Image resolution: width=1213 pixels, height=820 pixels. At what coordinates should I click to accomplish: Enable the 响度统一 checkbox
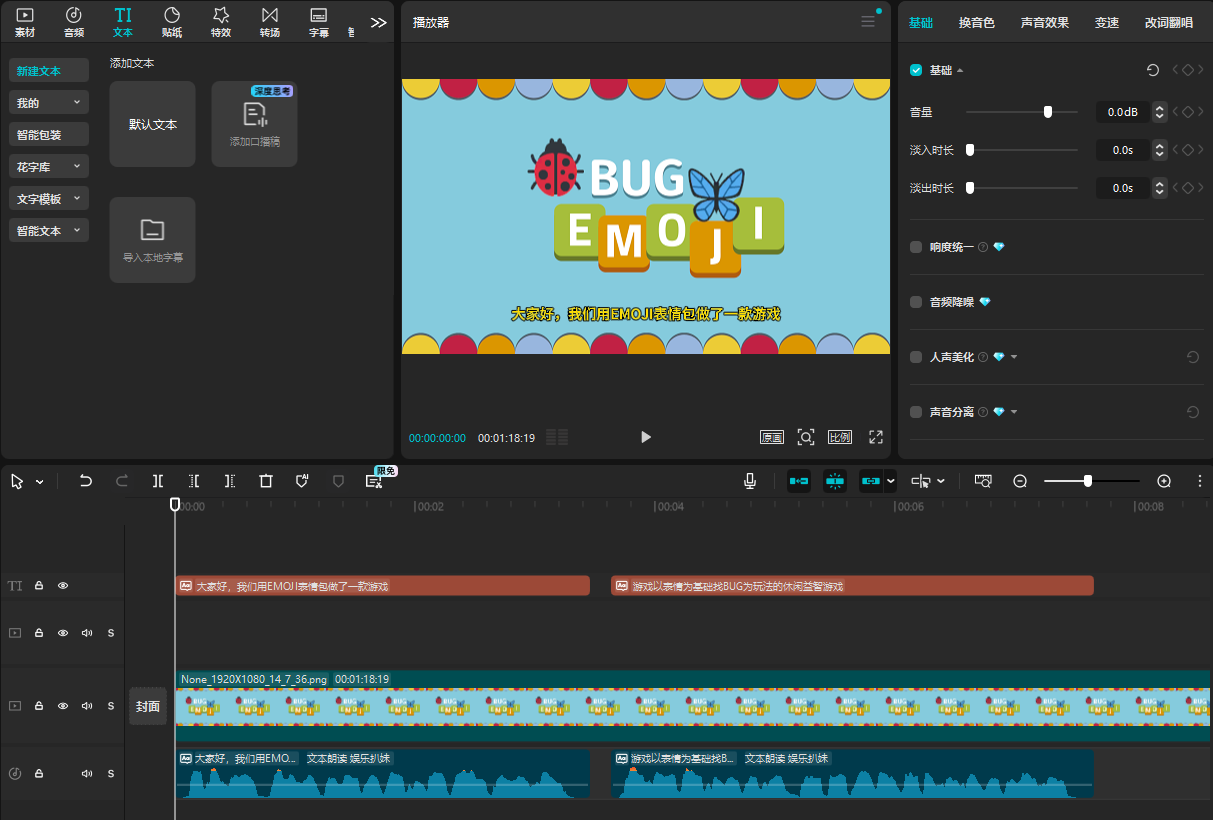click(x=916, y=247)
